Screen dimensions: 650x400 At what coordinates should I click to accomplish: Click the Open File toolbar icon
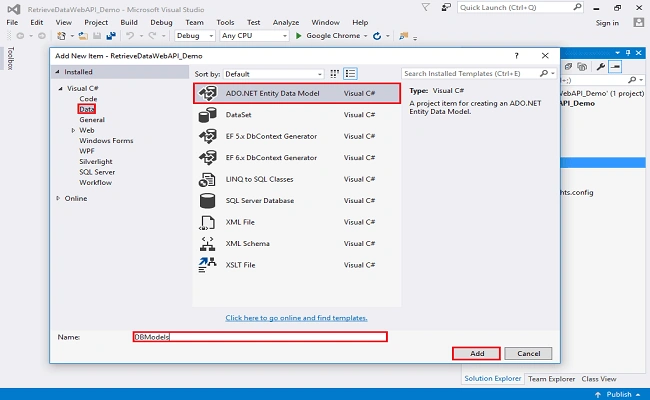tap(83, 36)
